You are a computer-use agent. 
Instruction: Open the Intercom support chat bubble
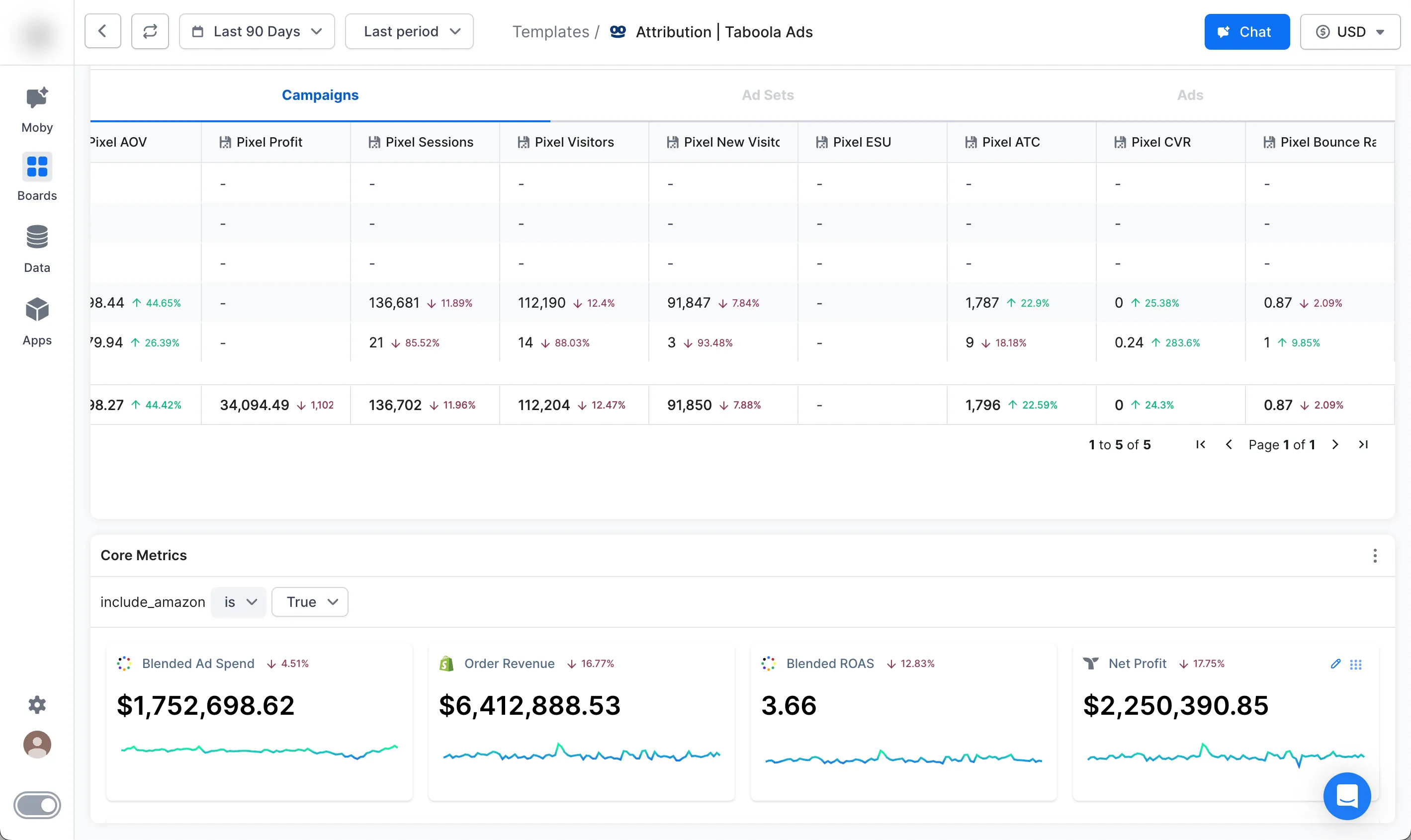(1346, 796)
